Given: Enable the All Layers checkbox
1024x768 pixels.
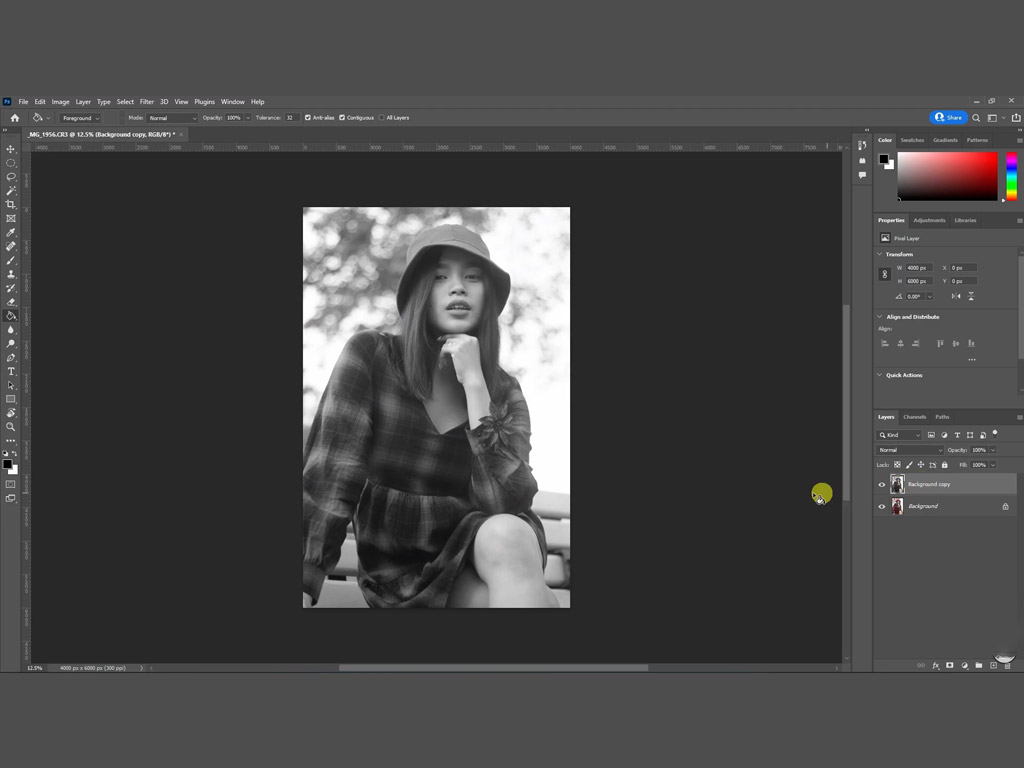Looking at the screenshot, I should tap(382, 118).
